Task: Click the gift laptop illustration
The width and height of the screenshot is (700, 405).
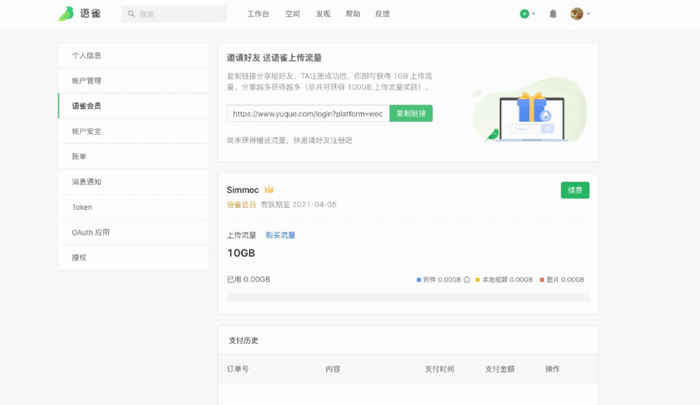Action: tap(530, 110)
